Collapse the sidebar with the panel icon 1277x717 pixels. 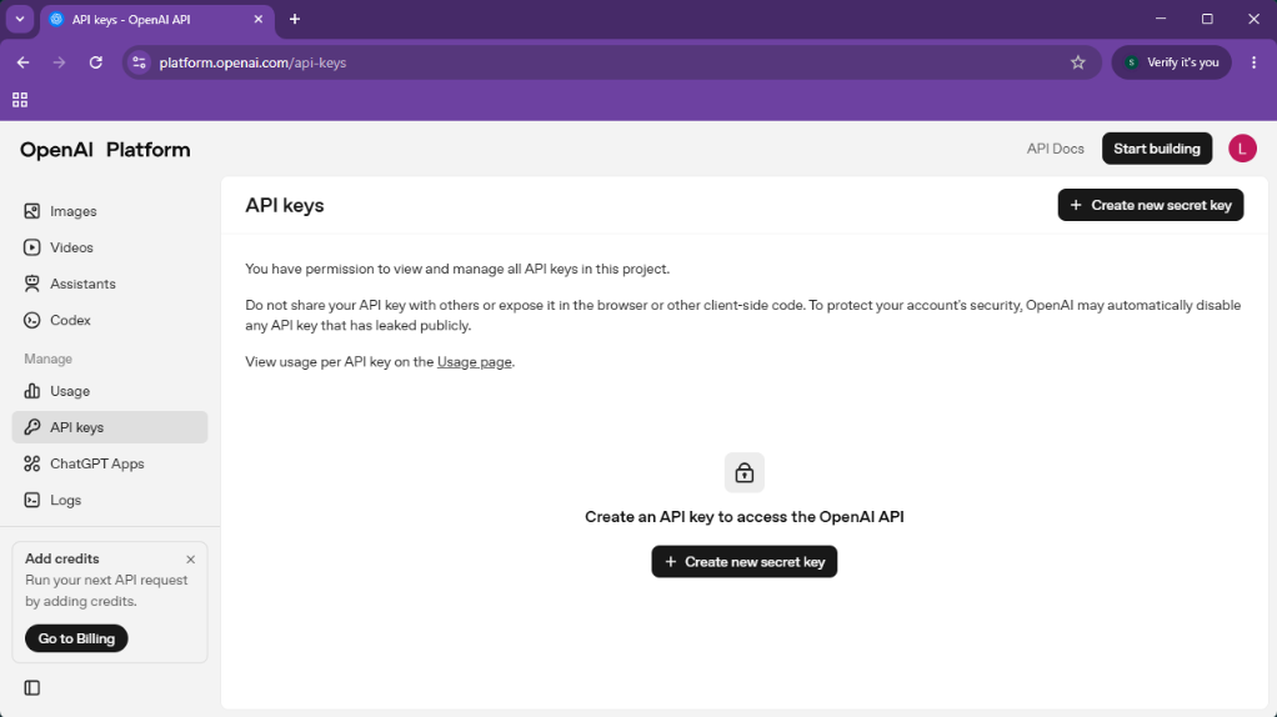pos(32,688)
